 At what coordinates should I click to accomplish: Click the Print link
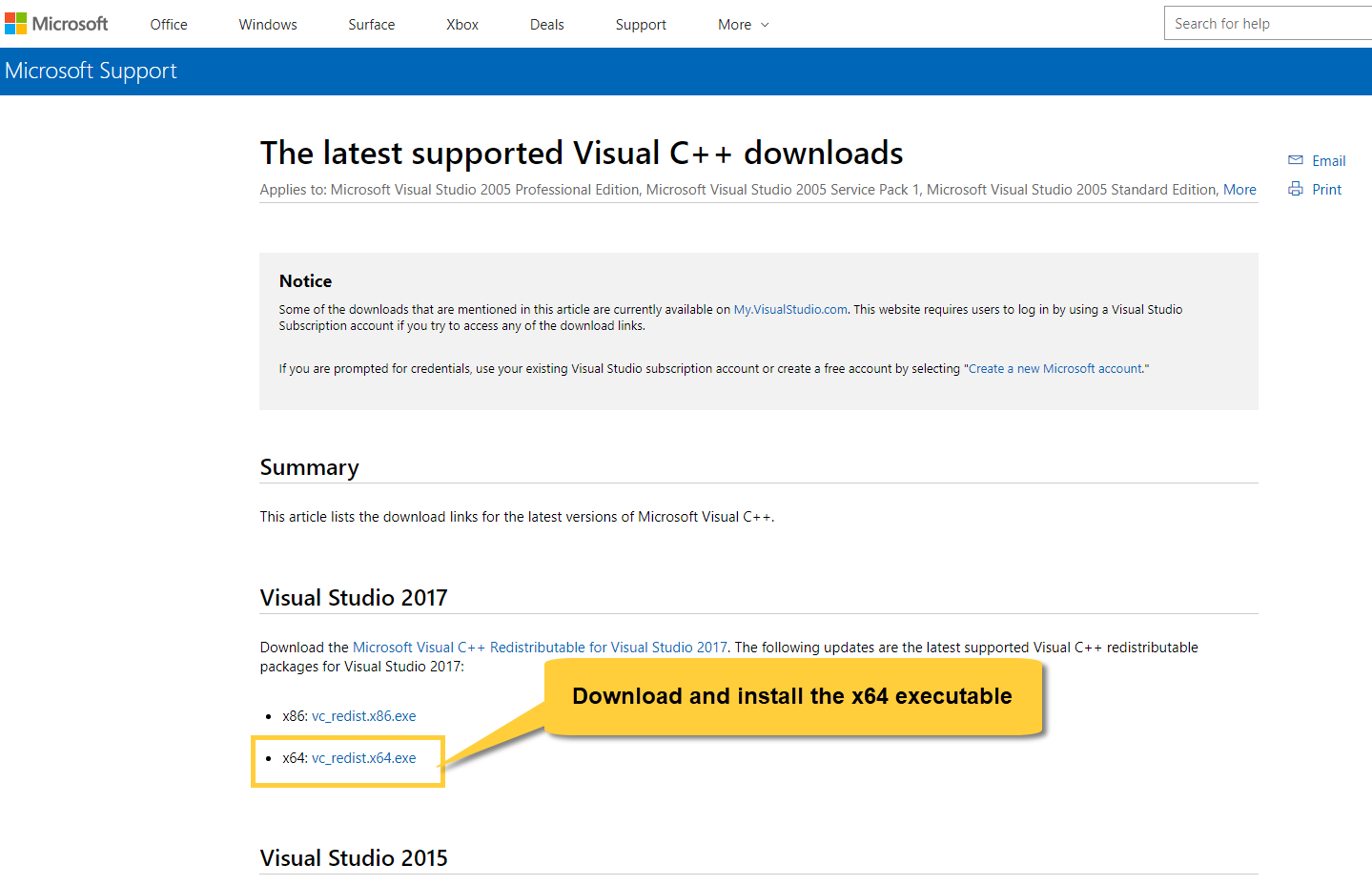tap(1326, 190)
